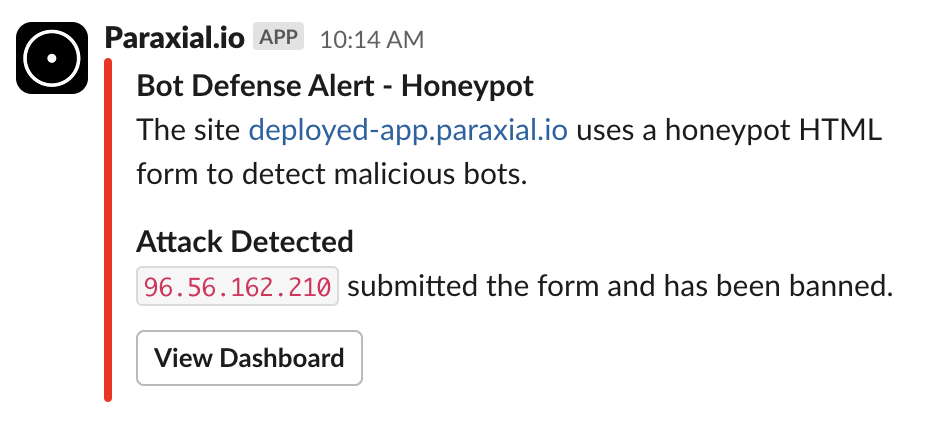Click the words 'The site' before the link
The width and height of the screenshot is (936, 426).
188,130
